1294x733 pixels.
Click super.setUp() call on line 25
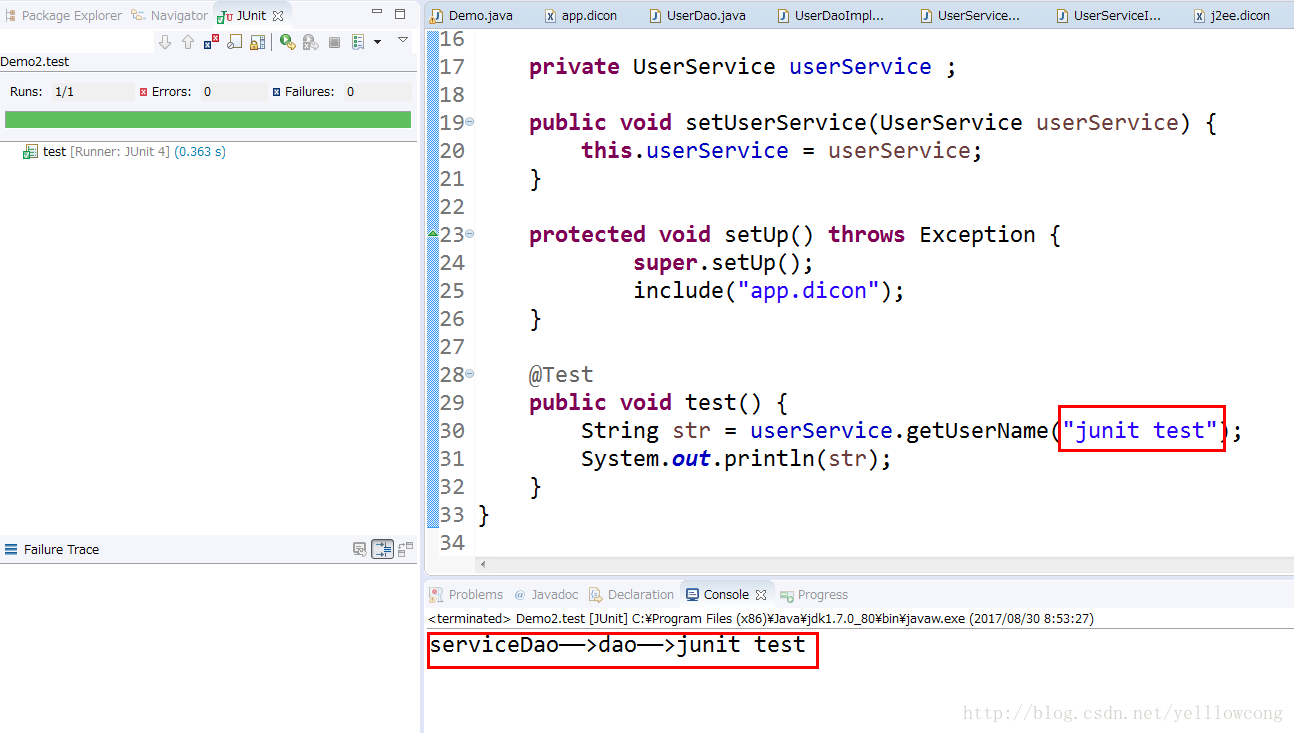point(724,263)
